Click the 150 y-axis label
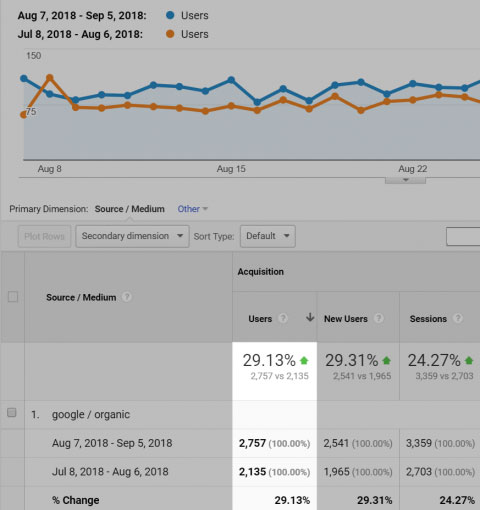 coord(34,55)
